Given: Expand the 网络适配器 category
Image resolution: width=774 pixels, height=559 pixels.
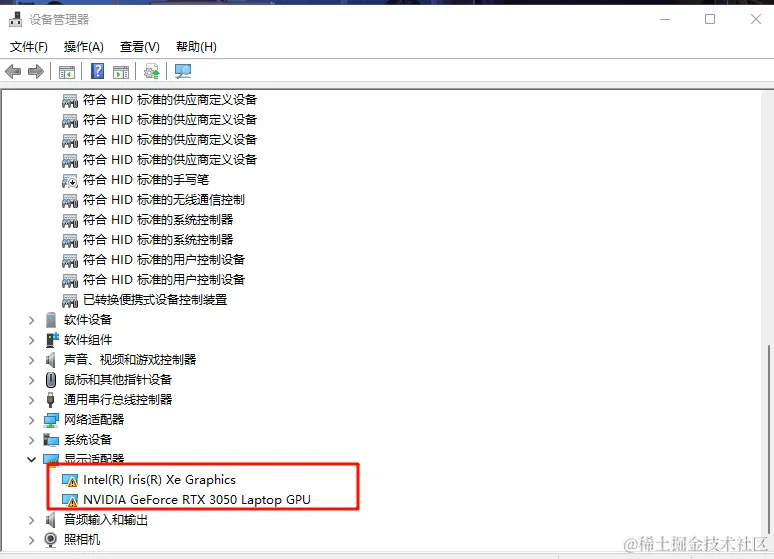Looking at the screenshot, I should click(32, 420).
